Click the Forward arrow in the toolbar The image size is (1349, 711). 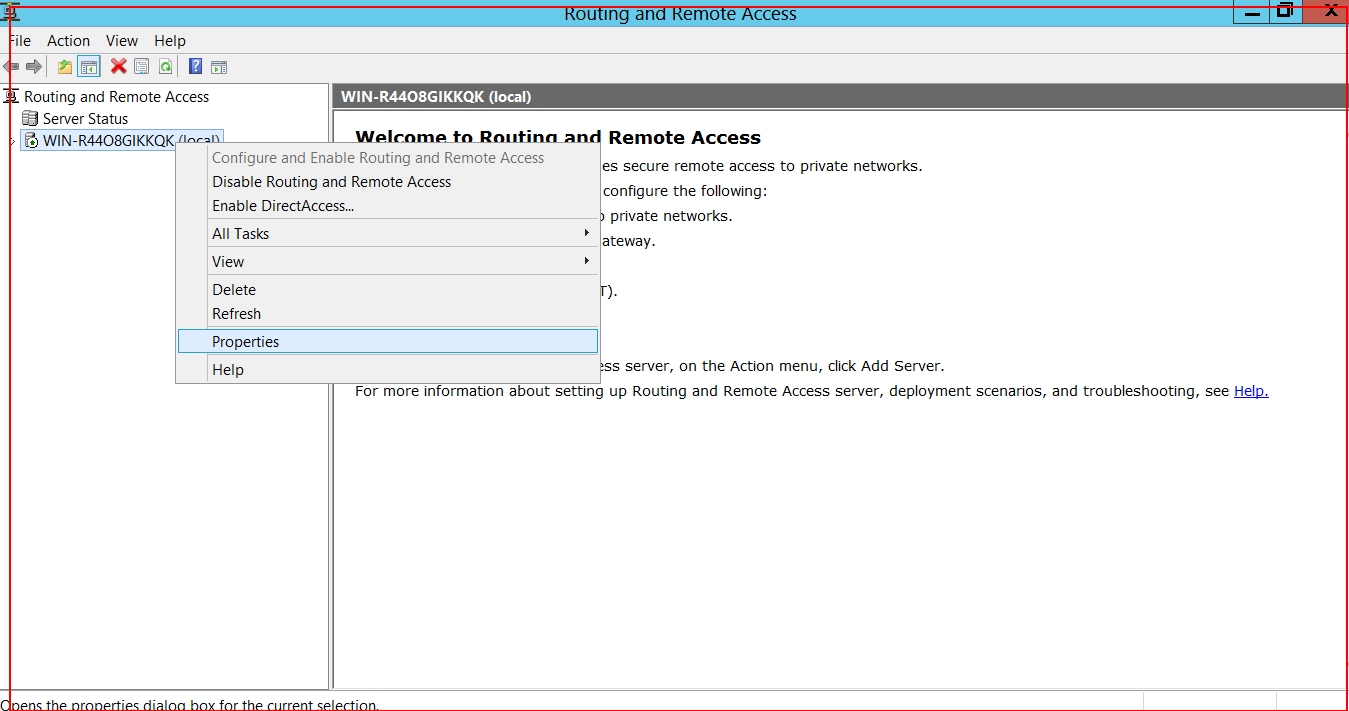[34, 67]
